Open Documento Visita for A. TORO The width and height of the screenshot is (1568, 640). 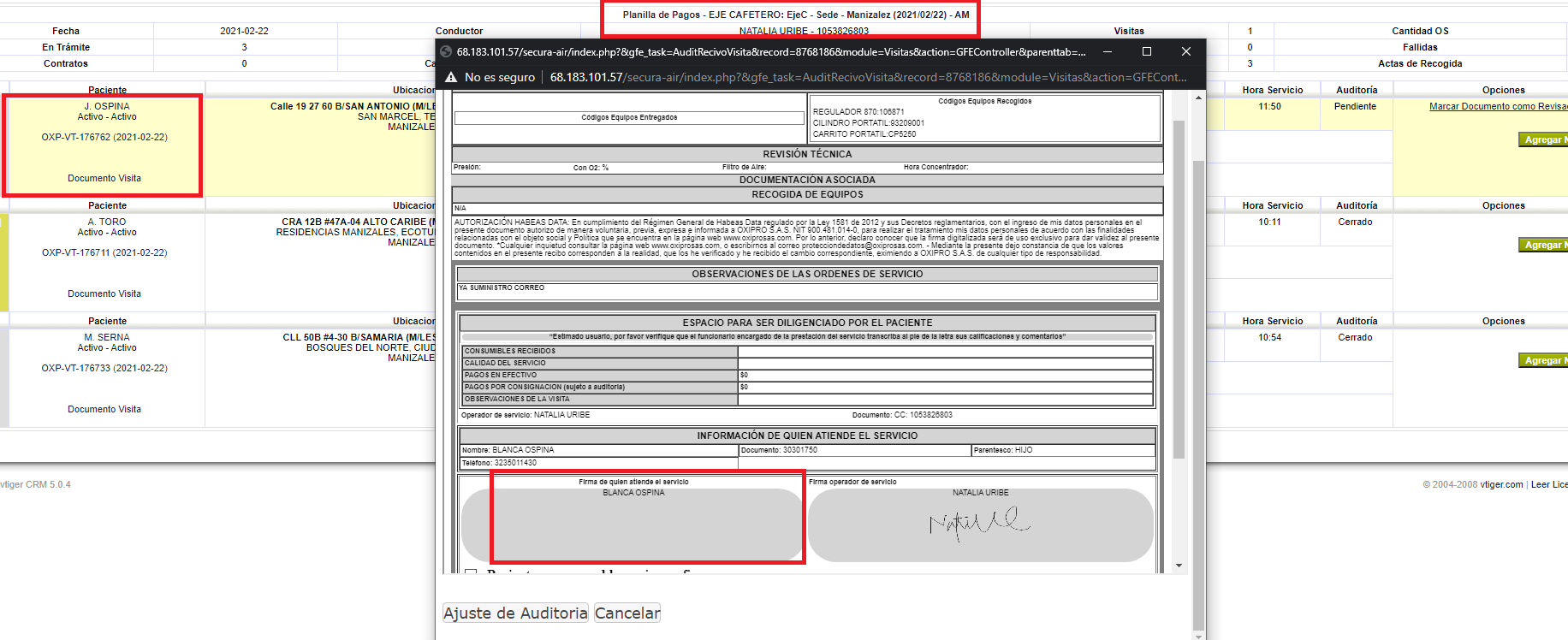click(x=104, y=293)
